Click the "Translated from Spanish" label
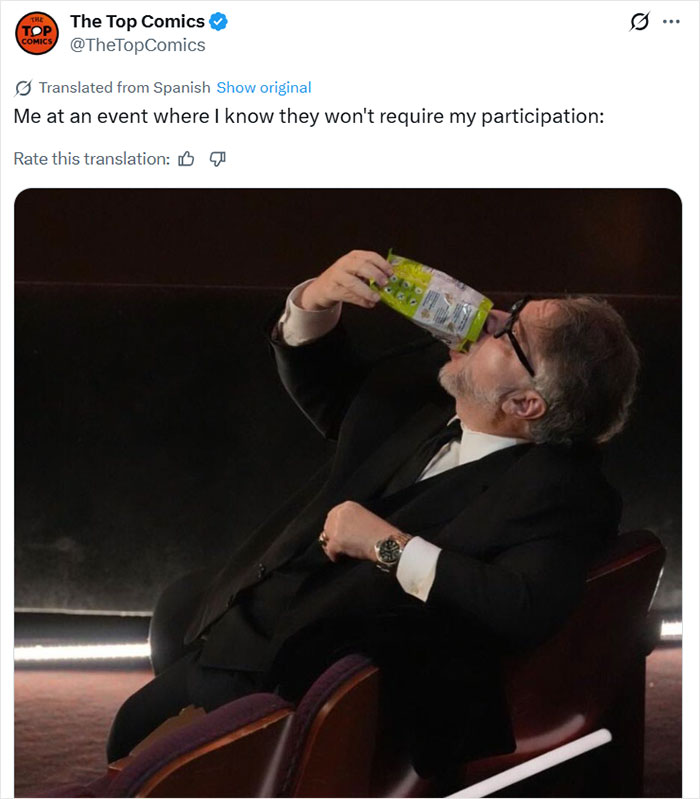Viewport: 700px width, 799px height. [x=124, y=88]
